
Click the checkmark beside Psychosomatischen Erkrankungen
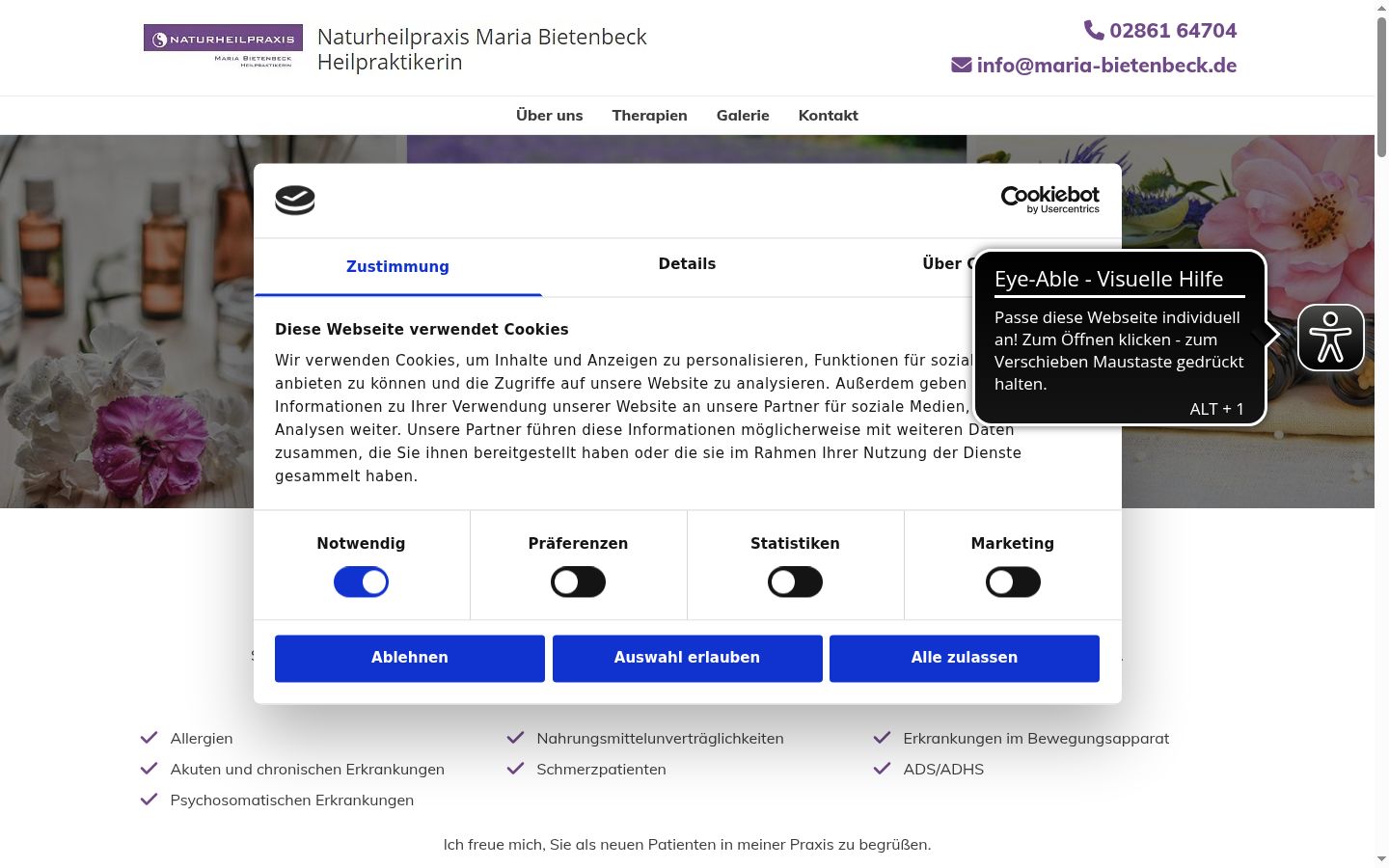pyautogui.click(x=149, y=800)
